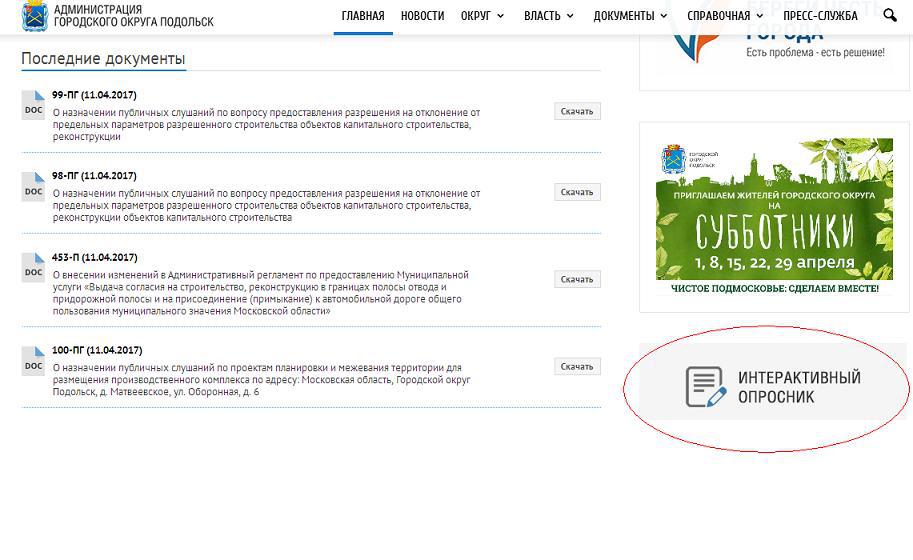Click the Podolsk coat of arms logo

(35, 16)
